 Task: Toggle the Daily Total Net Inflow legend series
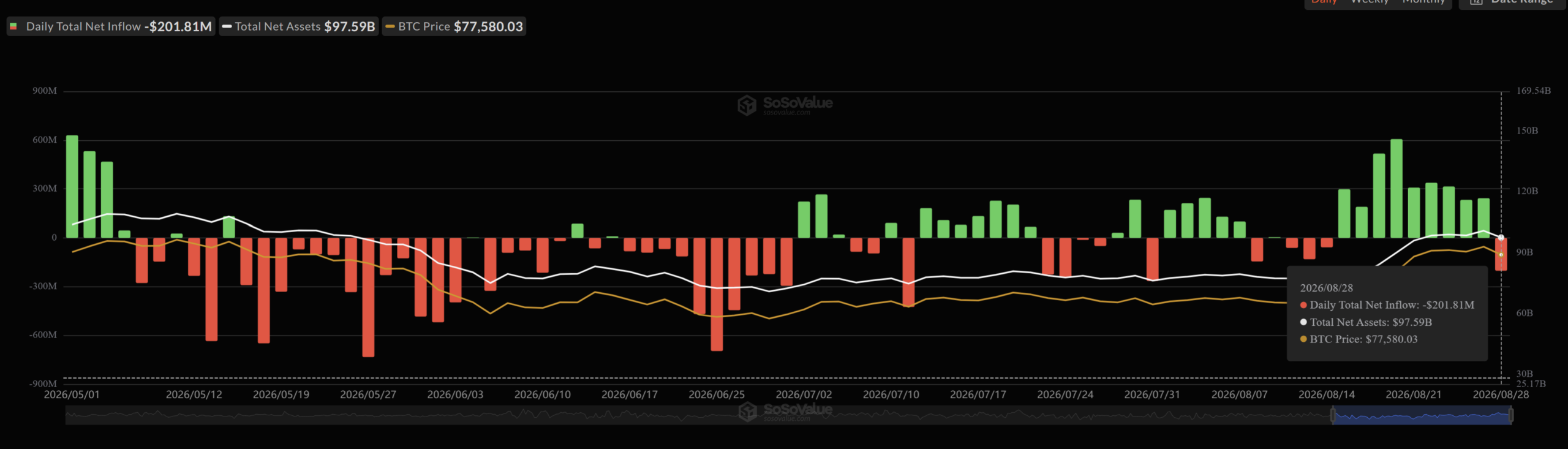click(x=111, y=26)
